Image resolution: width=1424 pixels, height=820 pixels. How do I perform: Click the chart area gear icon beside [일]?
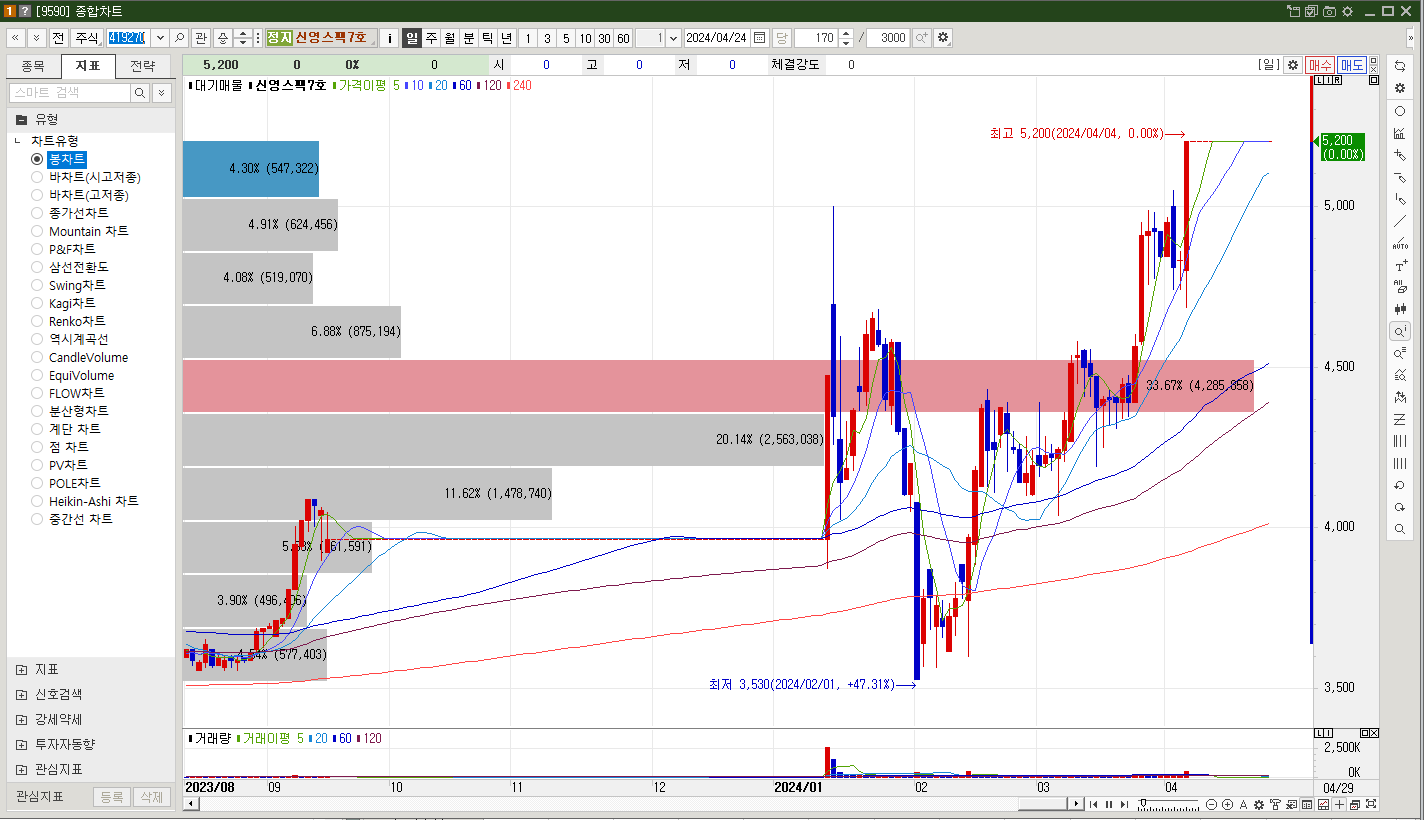click(1292, 64)
